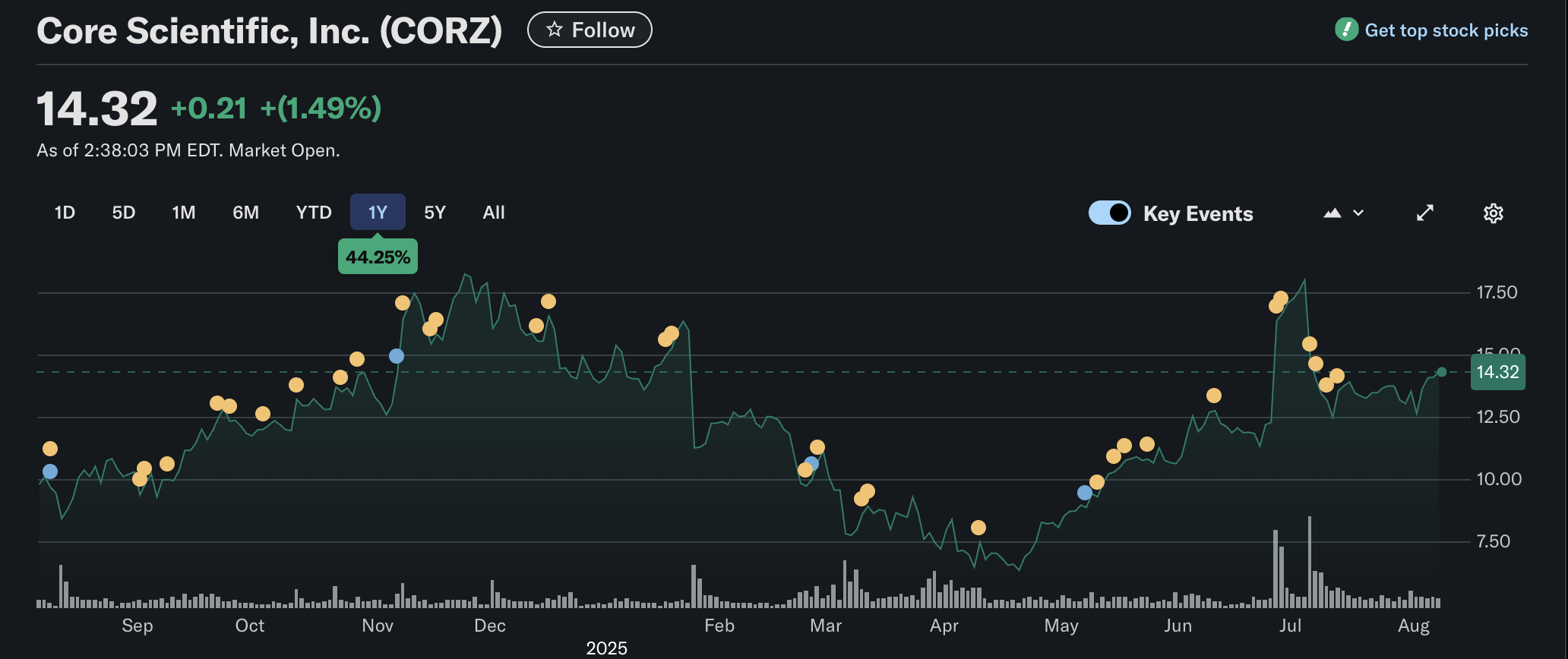The height and width of the screenshot is (659, 1568).
Task: Select the 5D time range tab
Action: point(124,213)
